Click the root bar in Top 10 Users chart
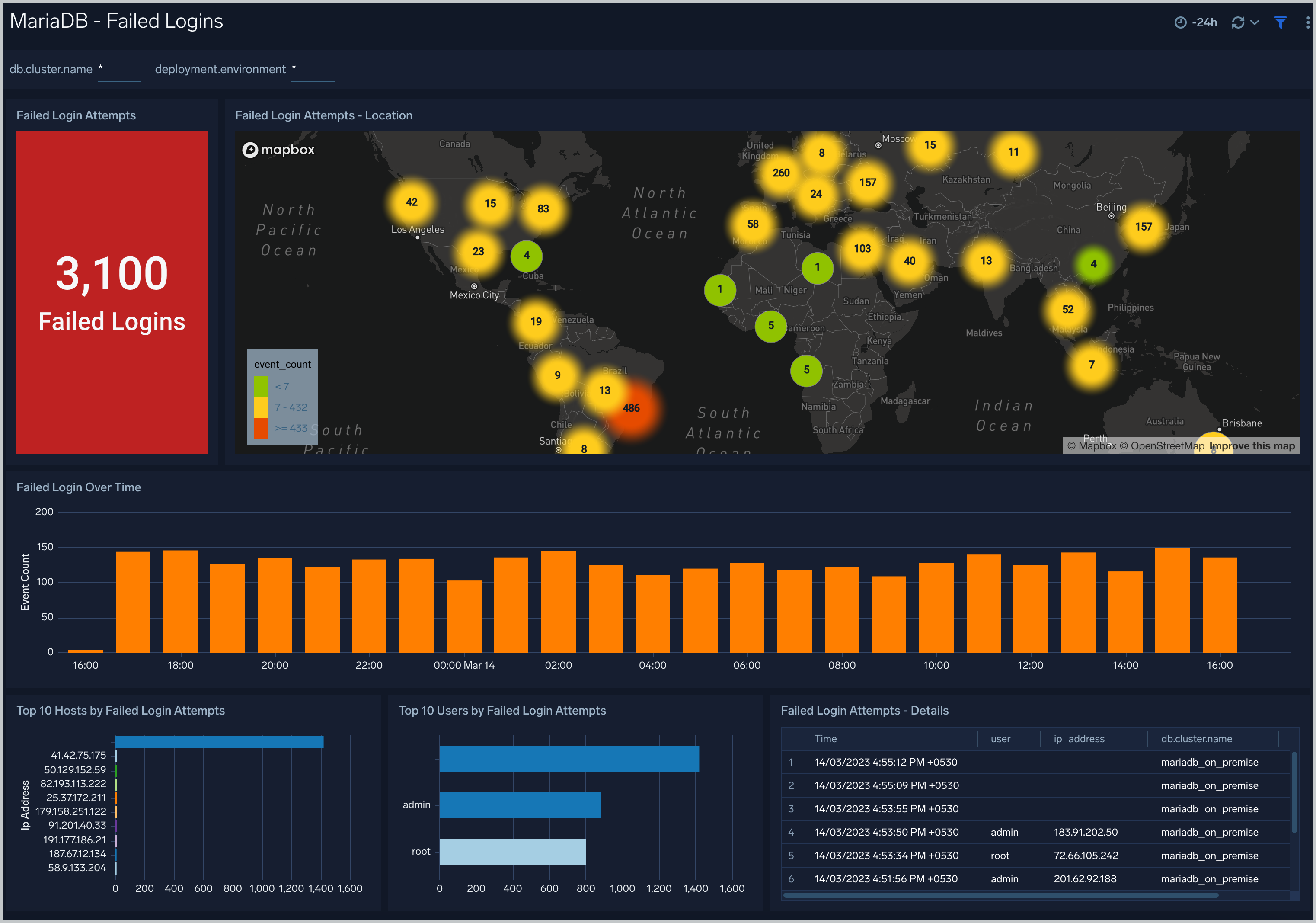 point(513,852)
